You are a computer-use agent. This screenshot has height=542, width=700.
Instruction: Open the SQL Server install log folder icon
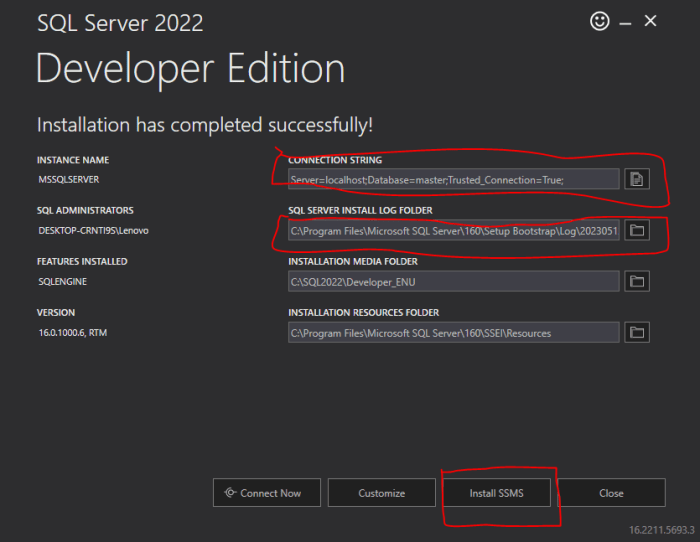[637, 230]
